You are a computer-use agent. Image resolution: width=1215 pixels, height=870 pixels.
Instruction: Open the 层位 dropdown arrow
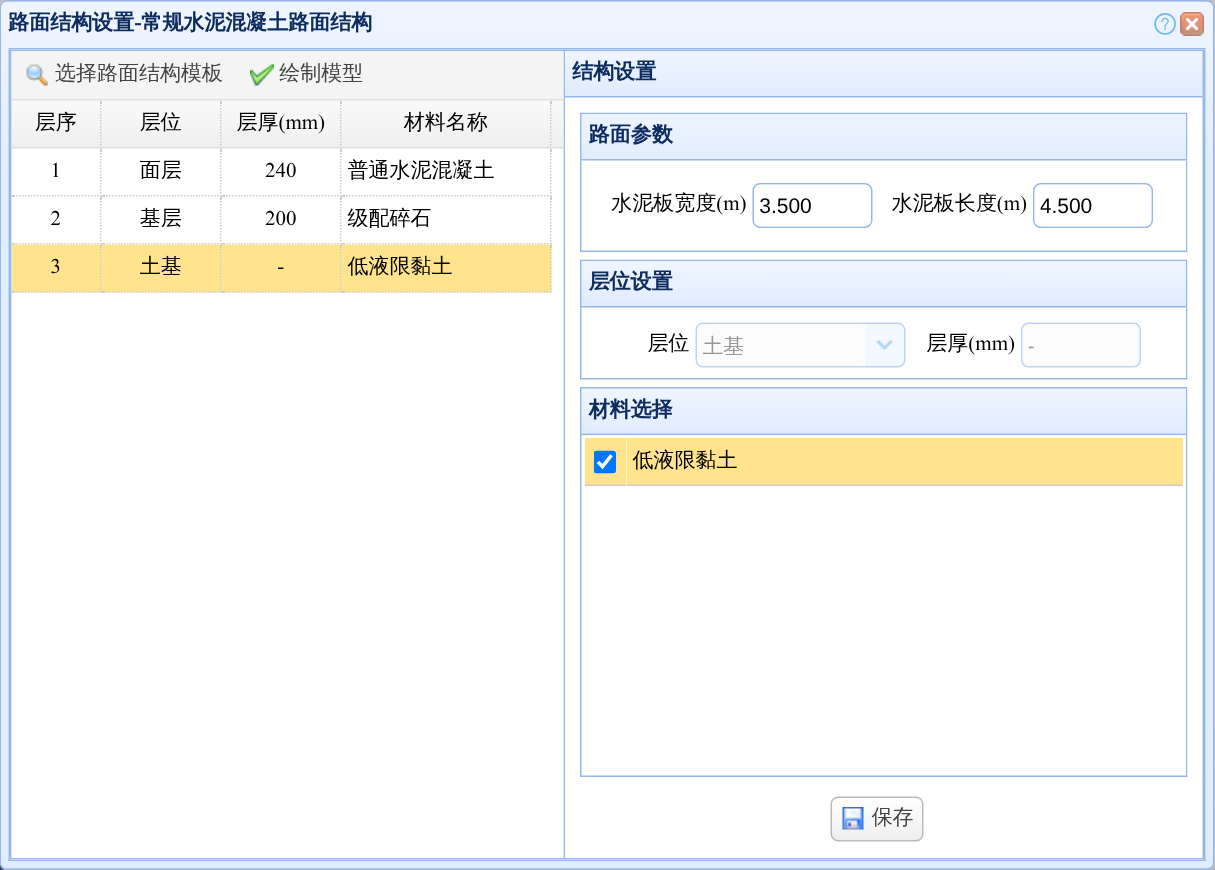[x=884, y=345]
